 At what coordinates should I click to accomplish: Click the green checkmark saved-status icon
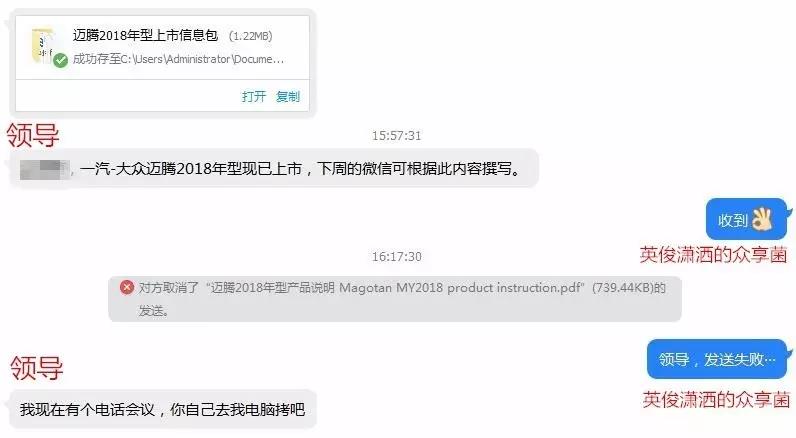click(x=60, y=60)
